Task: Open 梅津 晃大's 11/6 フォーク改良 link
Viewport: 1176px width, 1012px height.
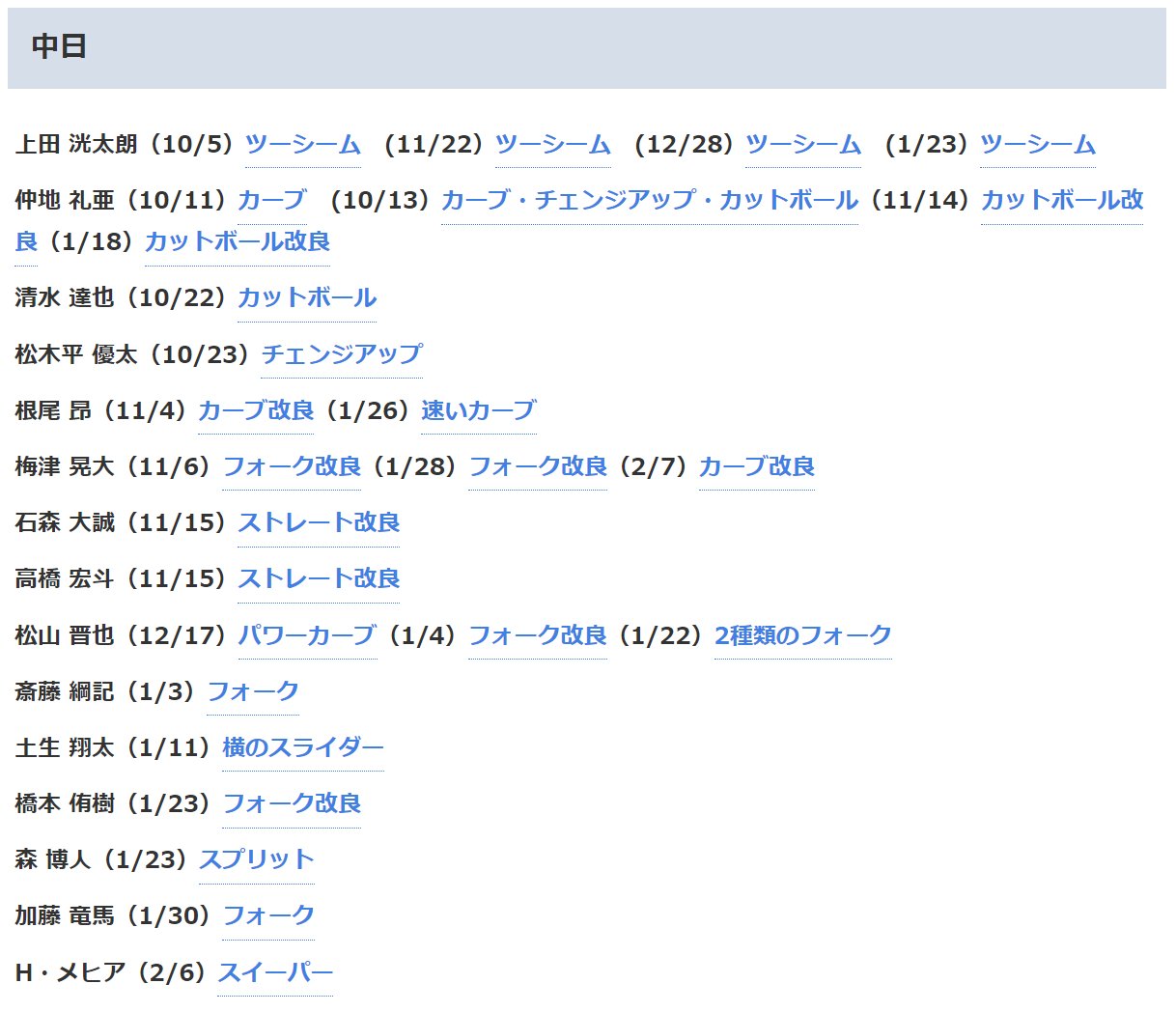Action: 292,466
